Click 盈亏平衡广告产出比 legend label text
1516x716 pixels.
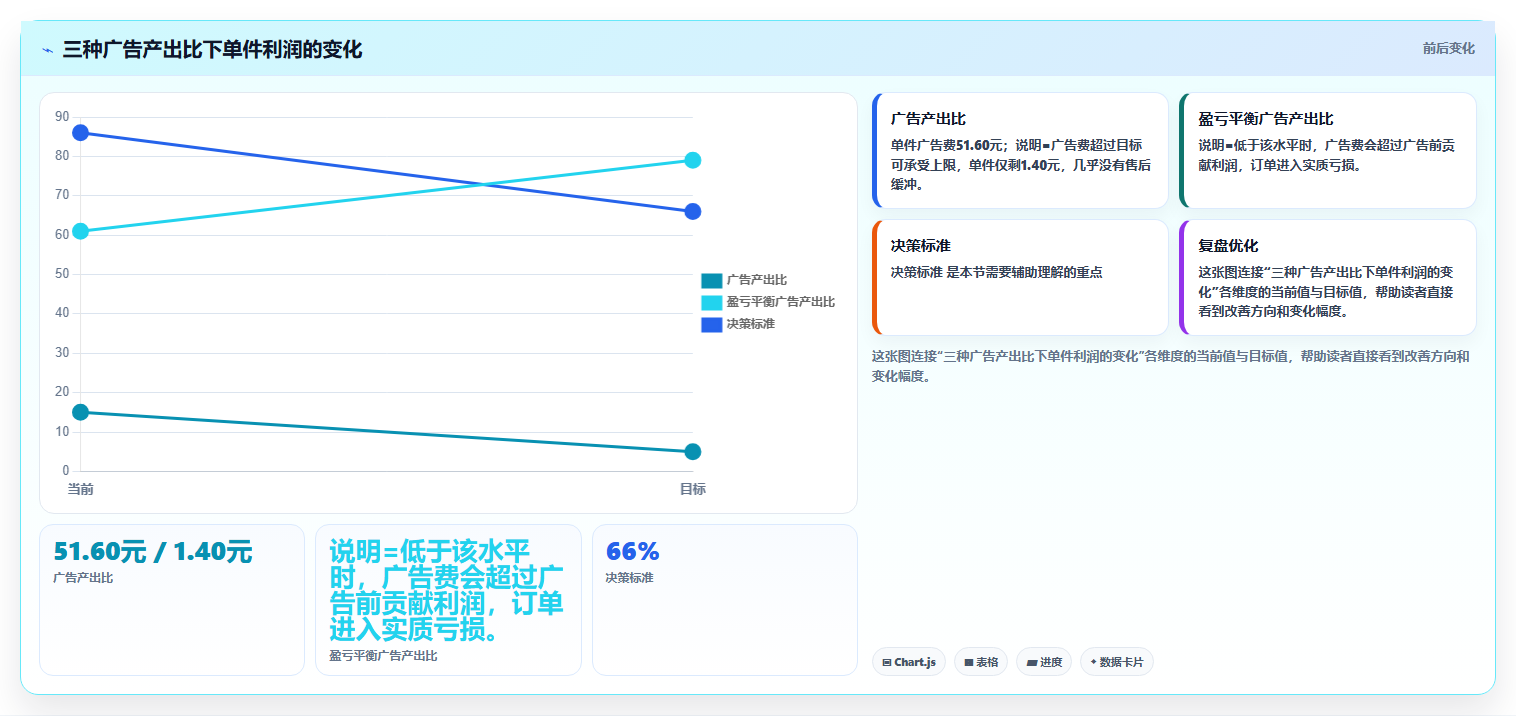click(x=781, y=303)
